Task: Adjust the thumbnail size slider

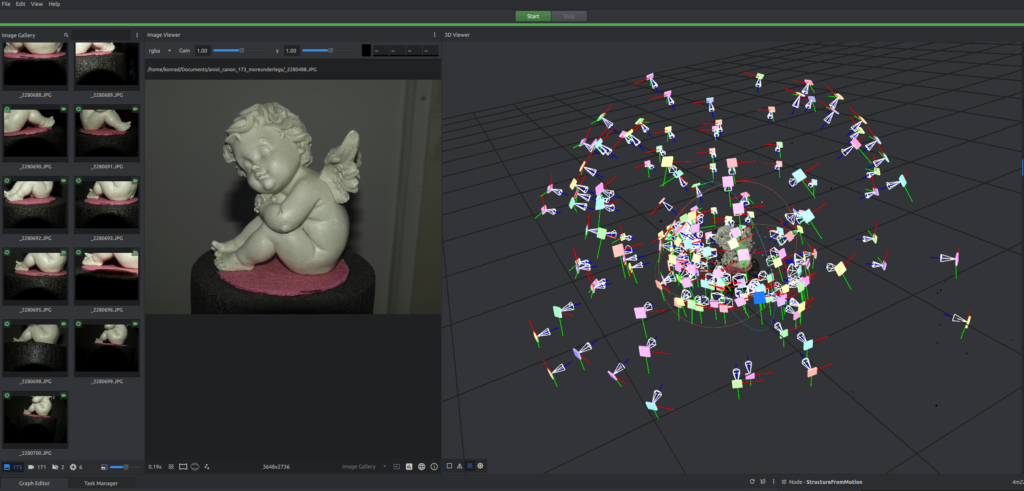Action: 123,467
